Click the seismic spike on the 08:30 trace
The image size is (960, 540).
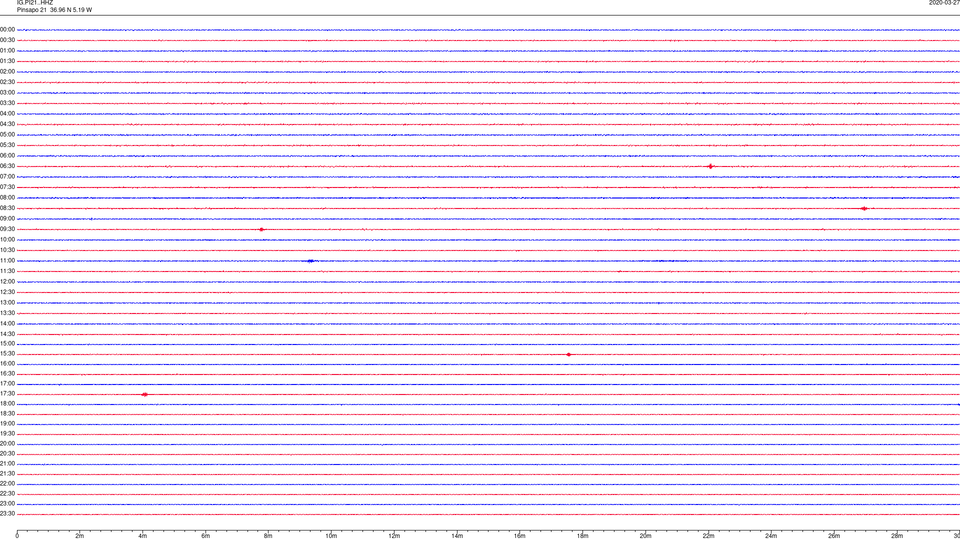click(x=864, y=209)
